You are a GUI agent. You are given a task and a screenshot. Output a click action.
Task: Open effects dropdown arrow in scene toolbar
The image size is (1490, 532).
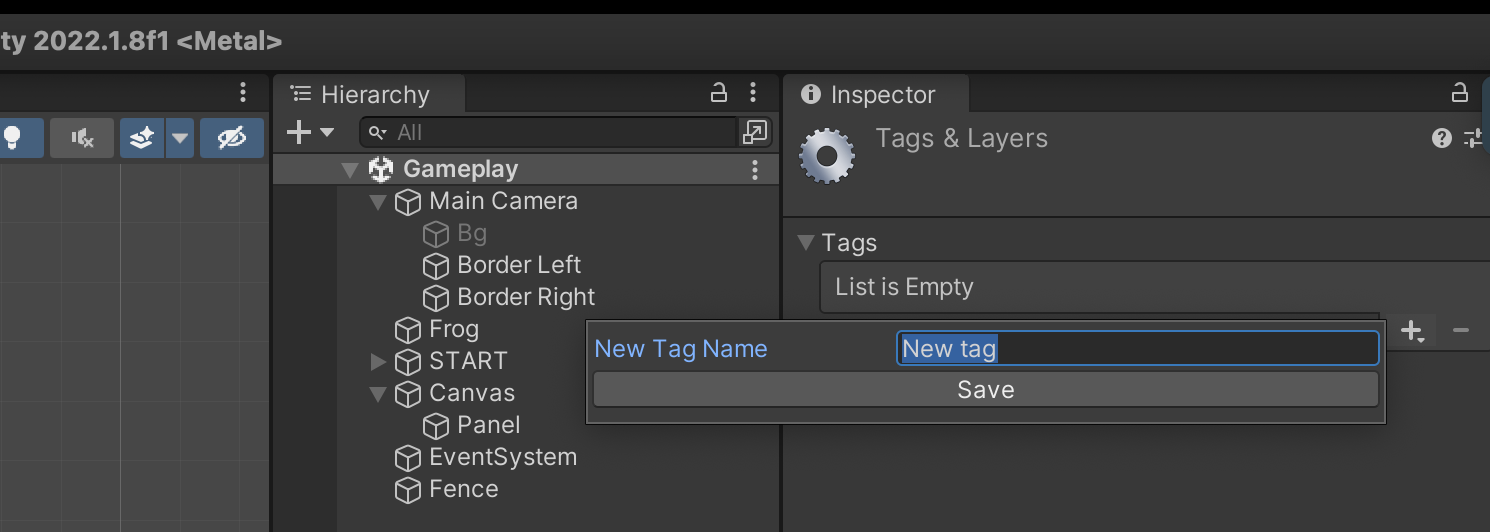(x=180, y=138)
